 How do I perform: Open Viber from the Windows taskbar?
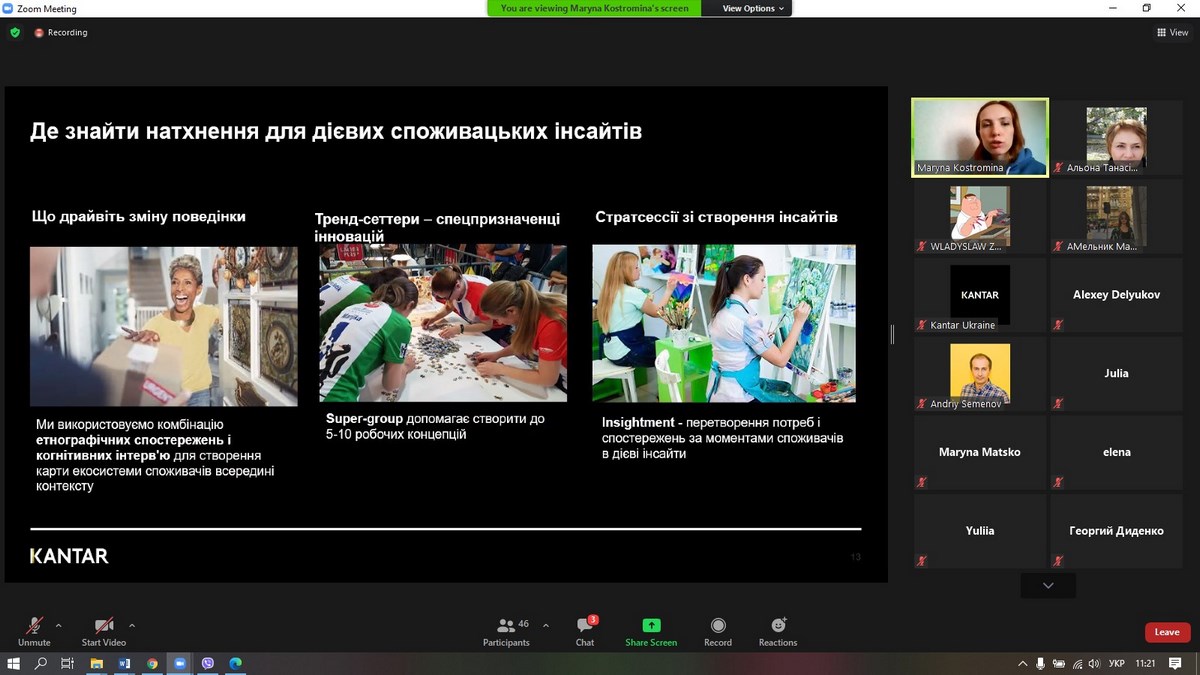[208, 663]
